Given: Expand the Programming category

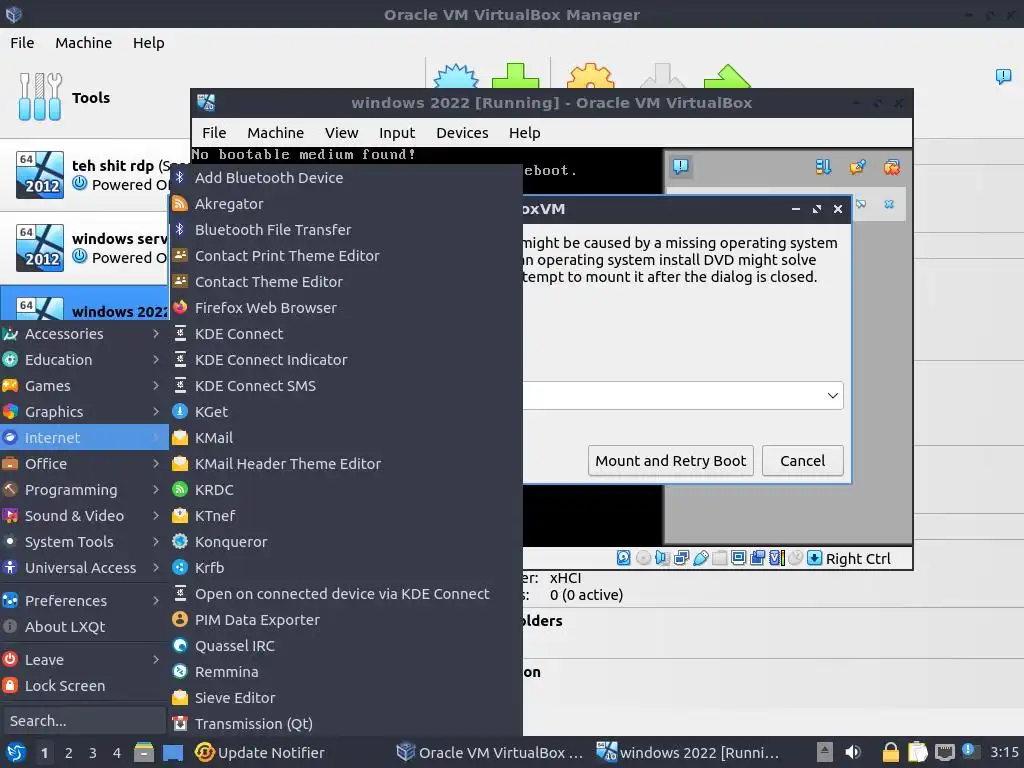Looking at the screenshot, I should click(84, 489).
